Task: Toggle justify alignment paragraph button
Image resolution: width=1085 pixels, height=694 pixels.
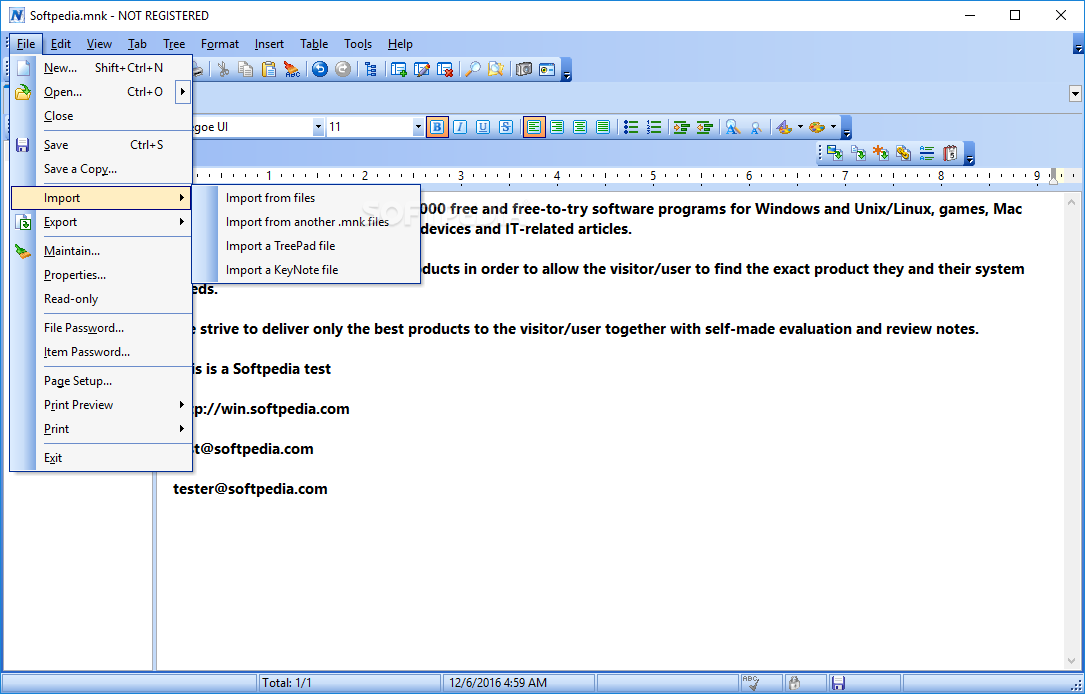Action: (603, 127)
